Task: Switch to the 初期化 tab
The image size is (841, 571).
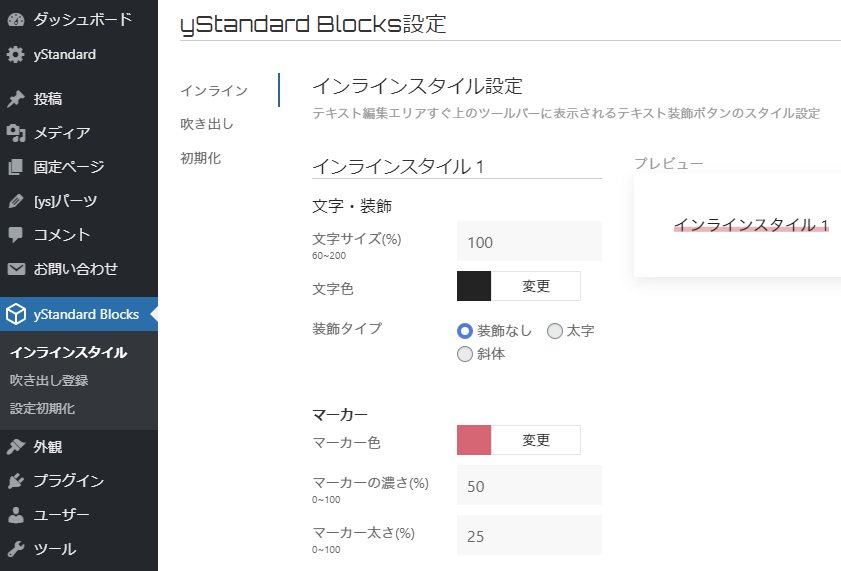Action: click(x=201, y=158)
